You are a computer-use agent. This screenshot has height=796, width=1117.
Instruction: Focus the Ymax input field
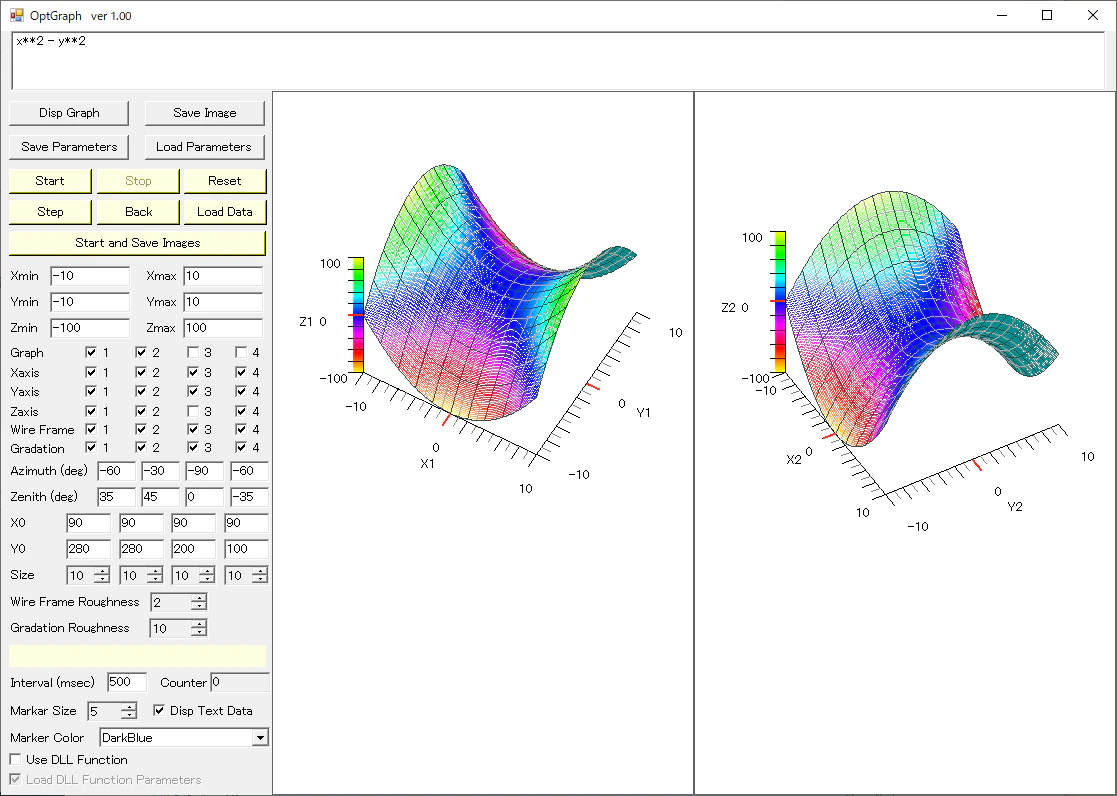pyautogui.click(x=223, y=301)
